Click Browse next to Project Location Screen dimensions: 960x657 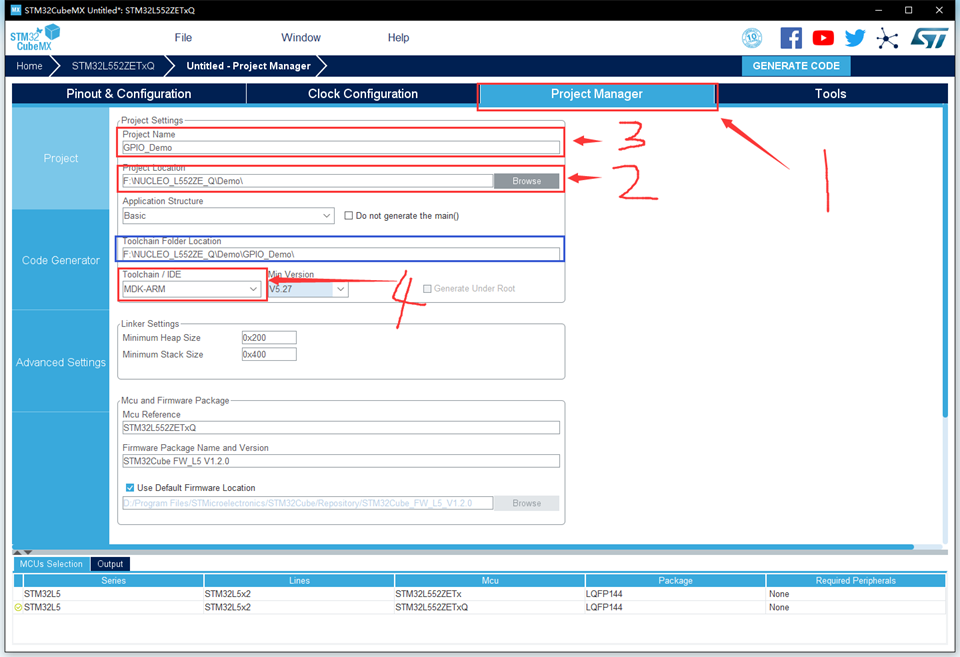pos(526,181)
